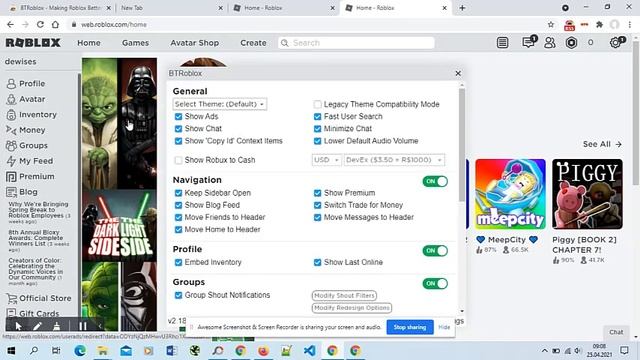The image size is (640, 360).
Task: Turn off the Profile section switch
Action: tap(435, 251)
